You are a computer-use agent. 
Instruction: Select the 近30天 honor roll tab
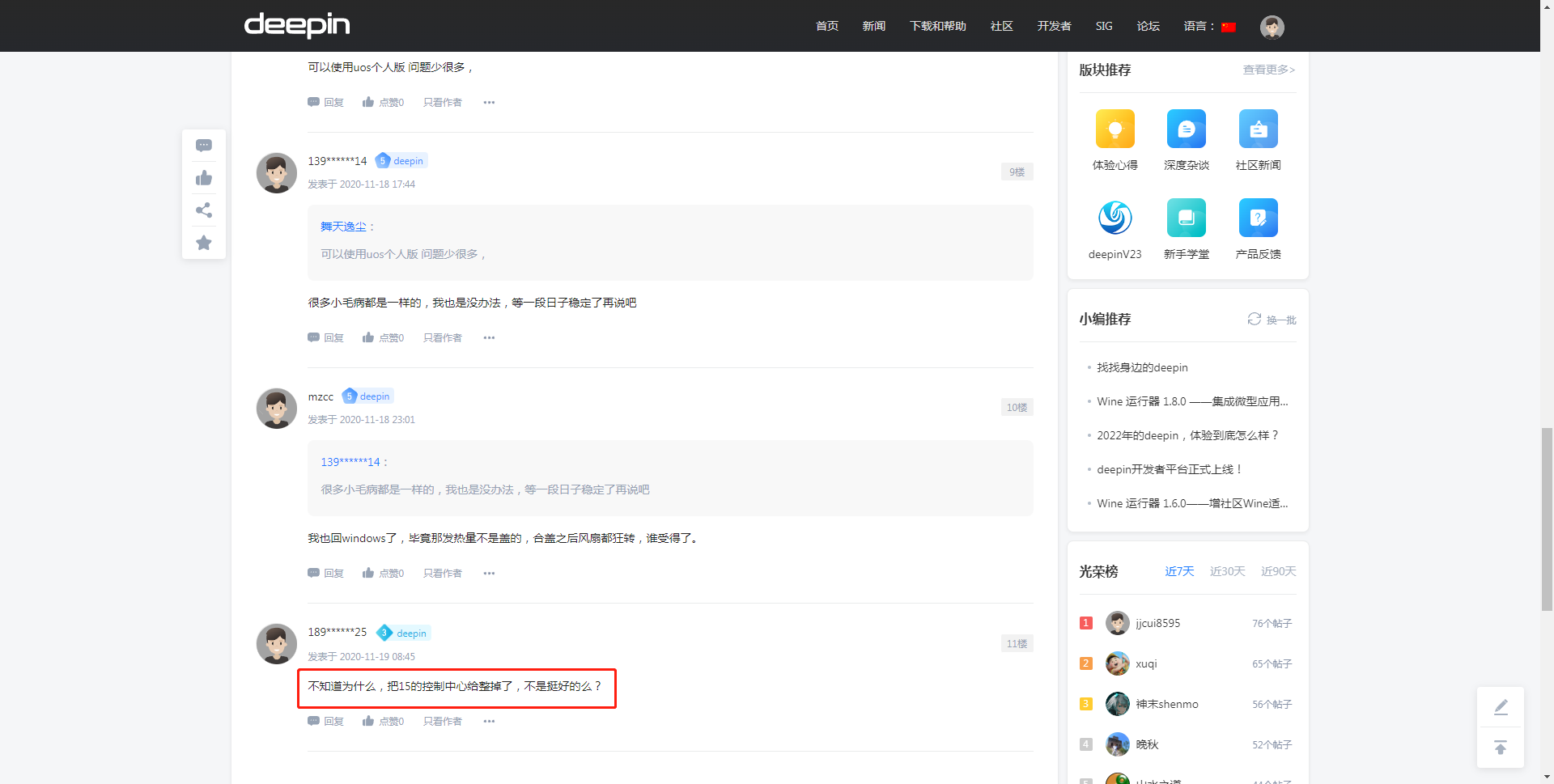pos(1228,571)
